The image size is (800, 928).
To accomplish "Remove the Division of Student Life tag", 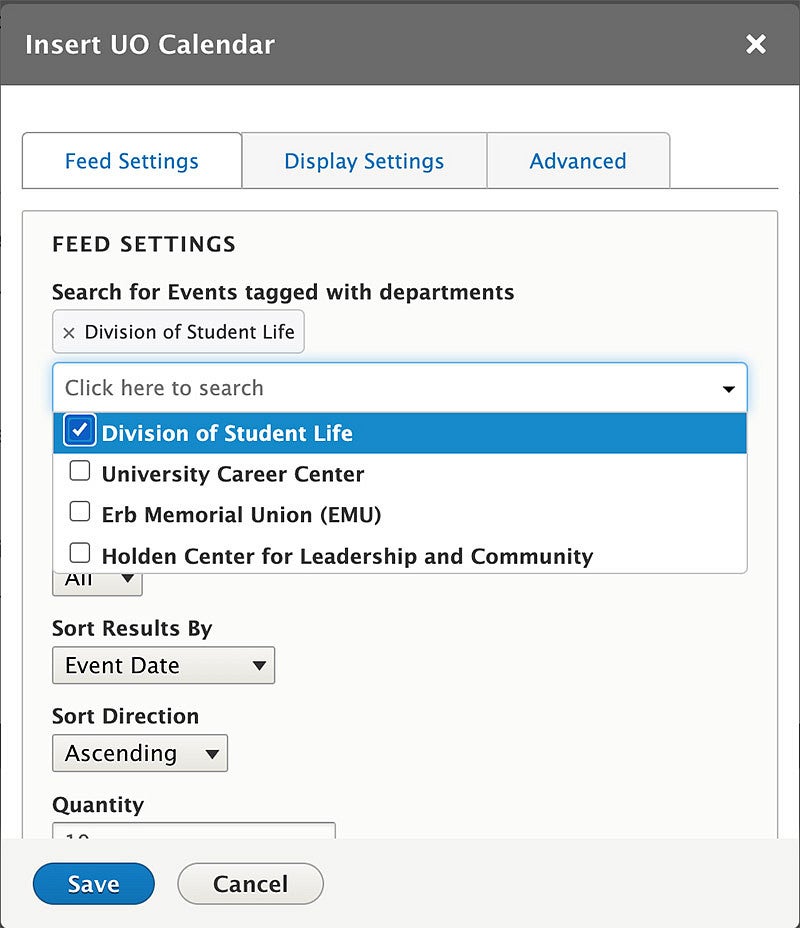I will tap(69, 333).
